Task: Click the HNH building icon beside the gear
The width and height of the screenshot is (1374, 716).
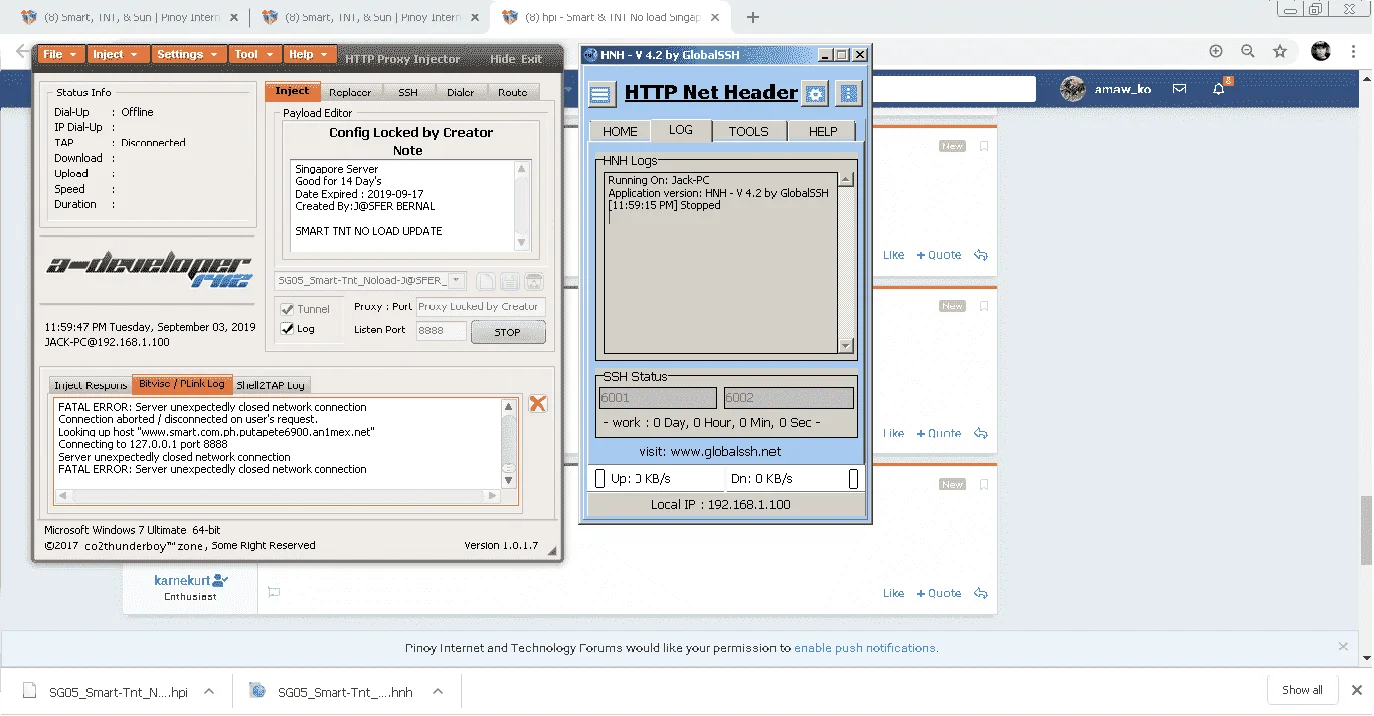Action: click(849, 94)
